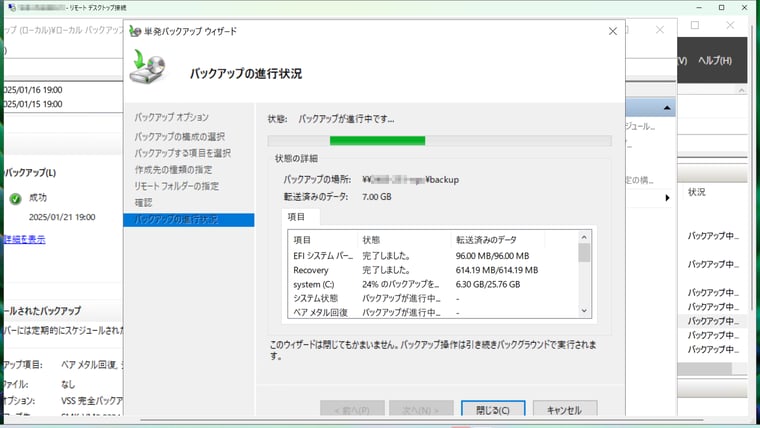Click the 7.00 GB transferred value

[377, 197]
